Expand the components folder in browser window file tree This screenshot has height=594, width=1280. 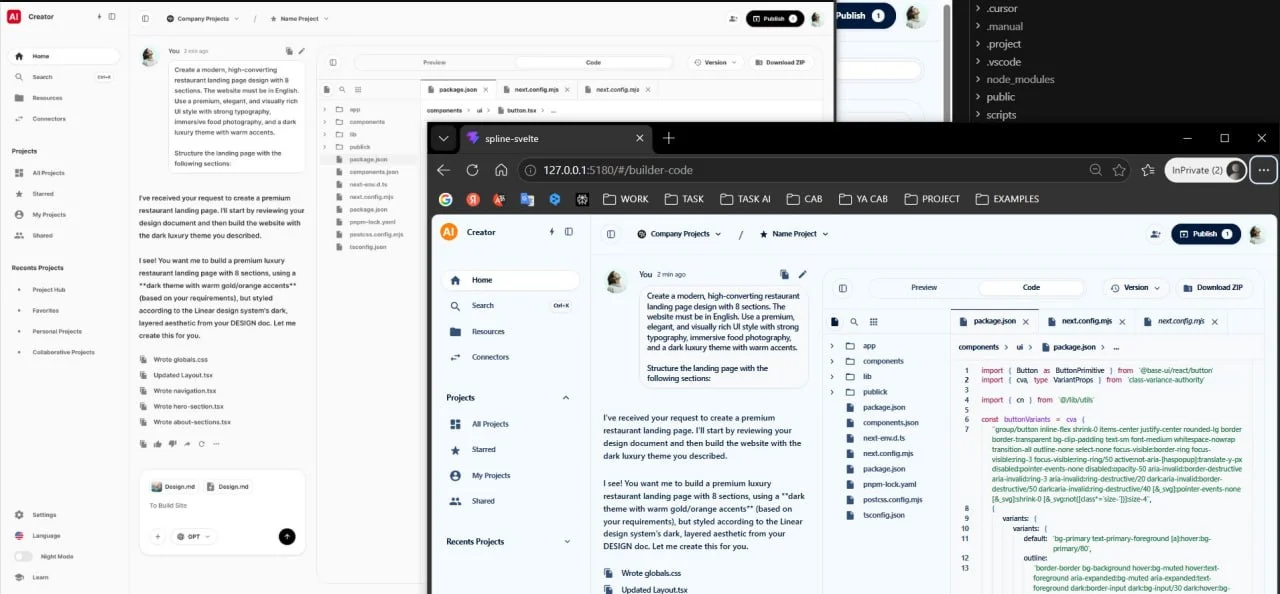pyautogui.click(x=832, y=361)
